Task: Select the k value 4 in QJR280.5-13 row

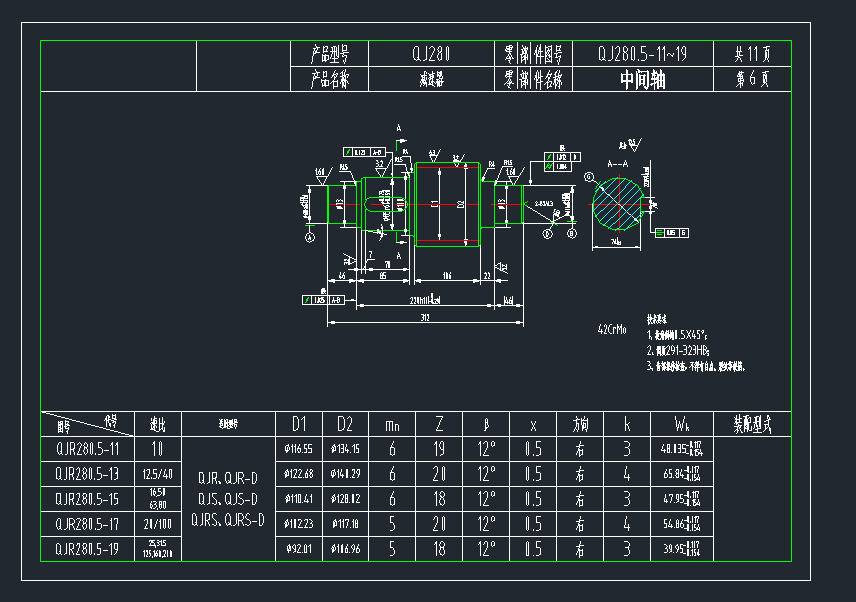Action: click(x=627, y=474)
